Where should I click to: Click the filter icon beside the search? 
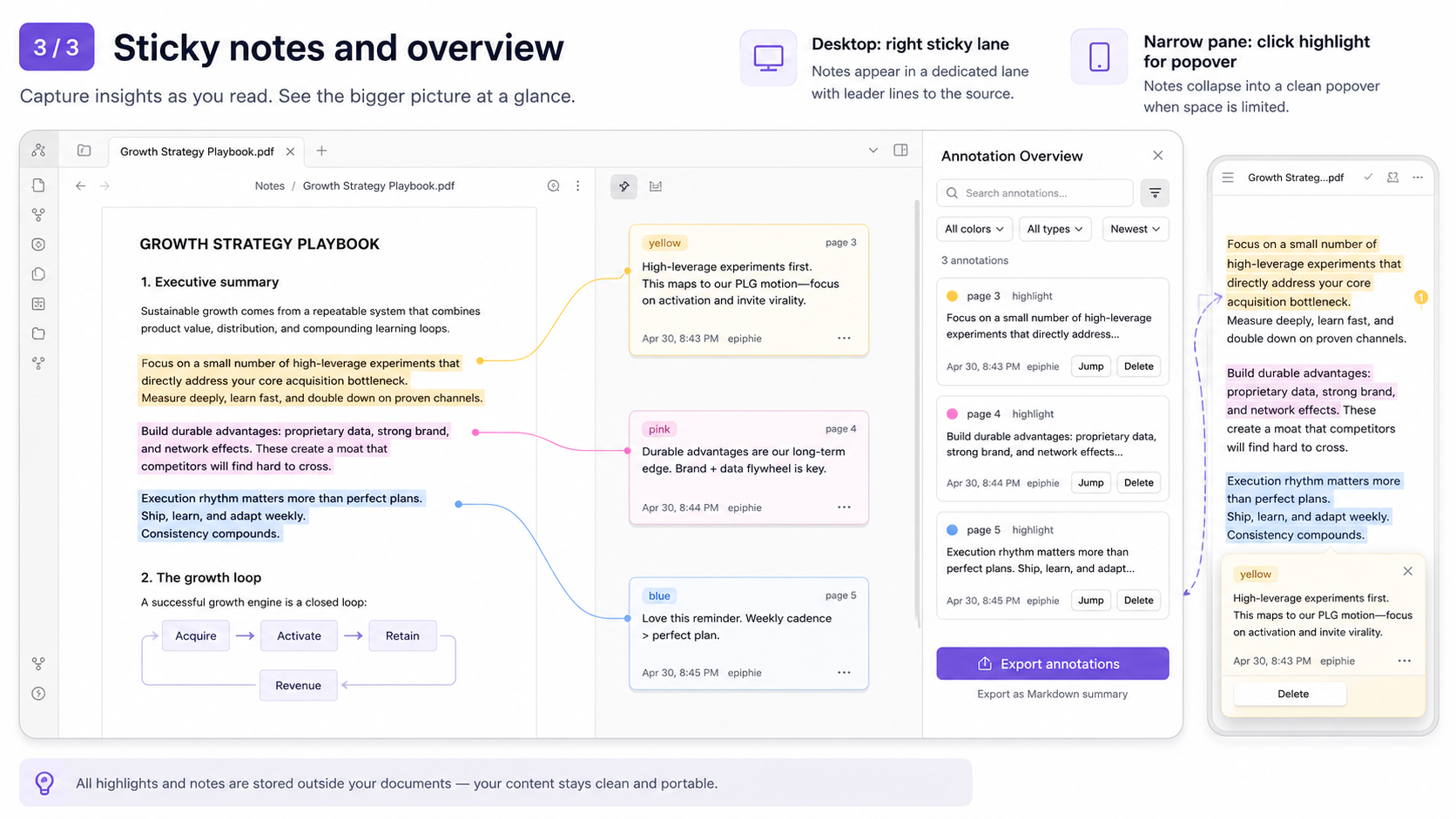tap(1155, 193)
